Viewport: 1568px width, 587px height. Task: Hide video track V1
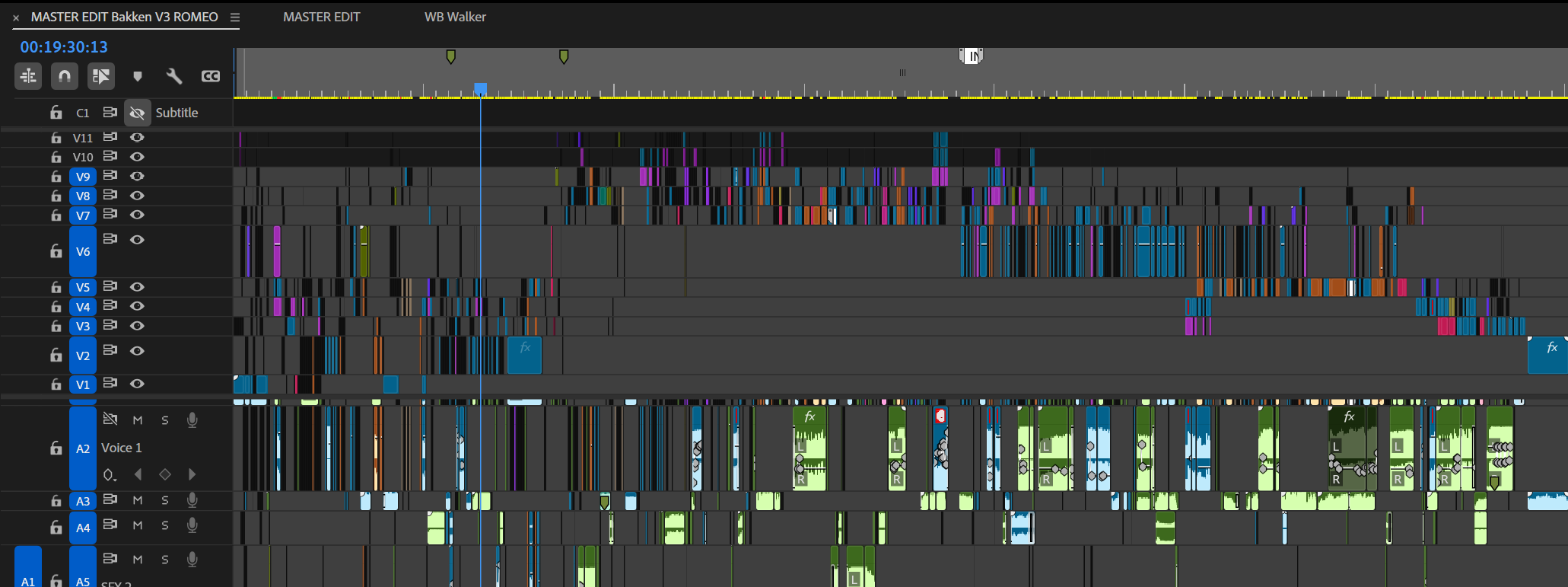pyautogui.click(x=137, y=384)
